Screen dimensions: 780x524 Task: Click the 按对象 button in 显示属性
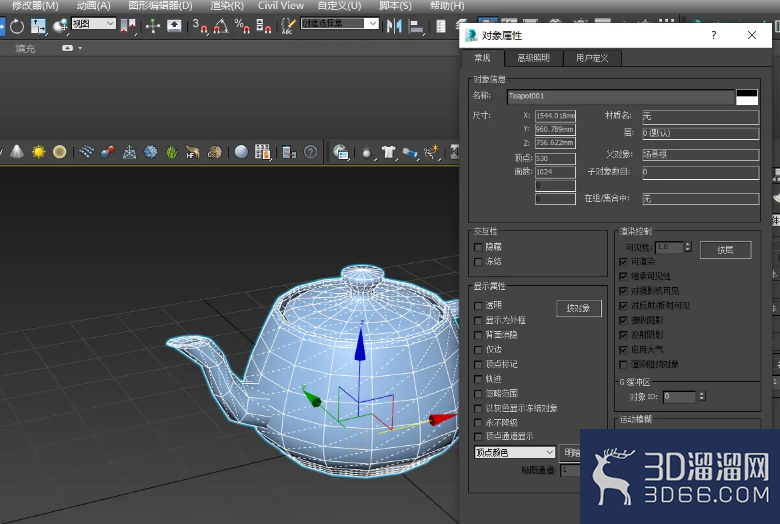579,309
